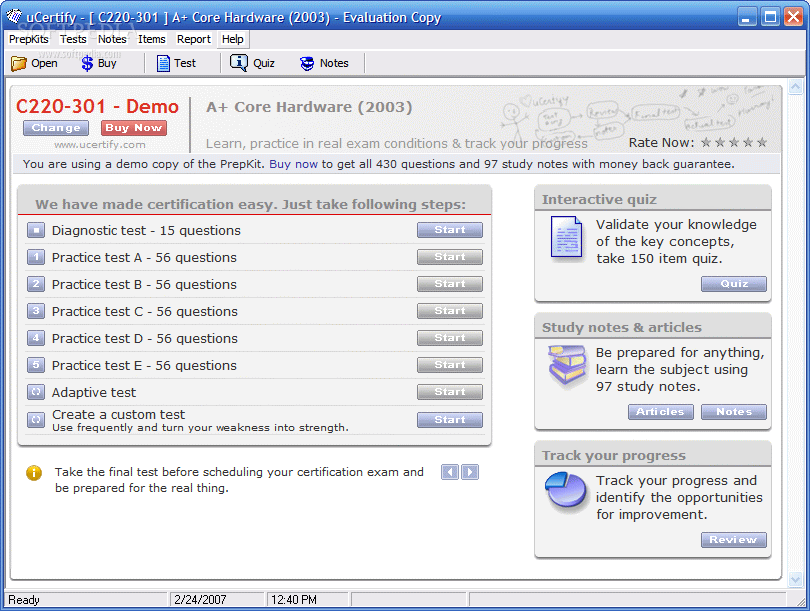Open the Help menu
810x611 pixels.
coord(232,39)
